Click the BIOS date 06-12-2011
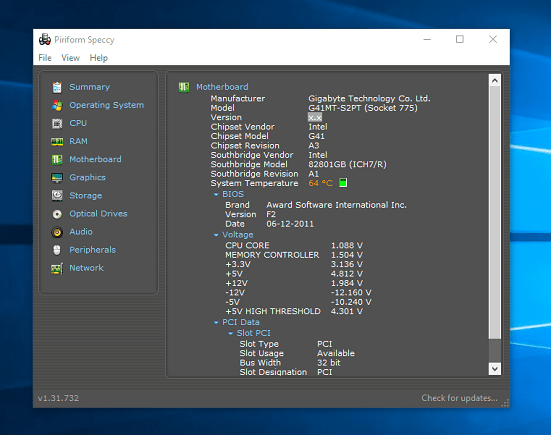 [x=290, y=224]
